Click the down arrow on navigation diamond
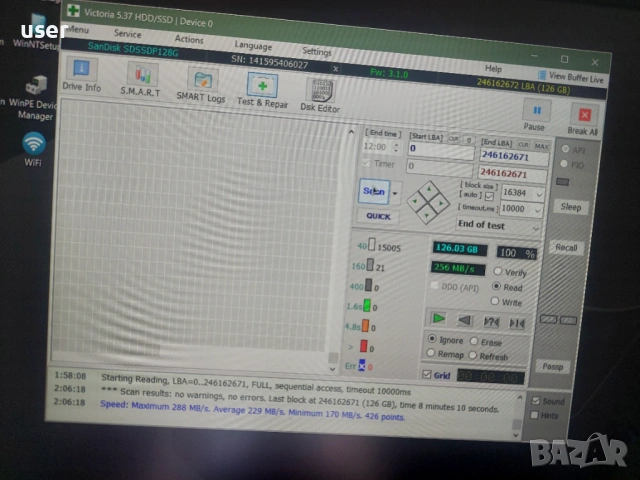 (427, 215)
